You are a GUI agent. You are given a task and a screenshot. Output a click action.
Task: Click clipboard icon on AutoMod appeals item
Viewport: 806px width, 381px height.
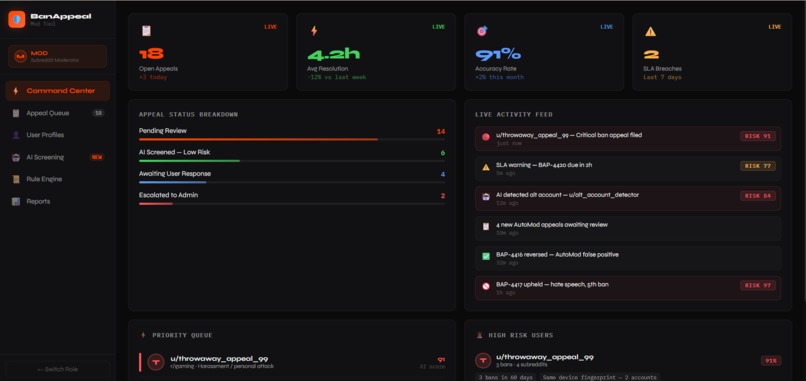(x=486, y=226)
